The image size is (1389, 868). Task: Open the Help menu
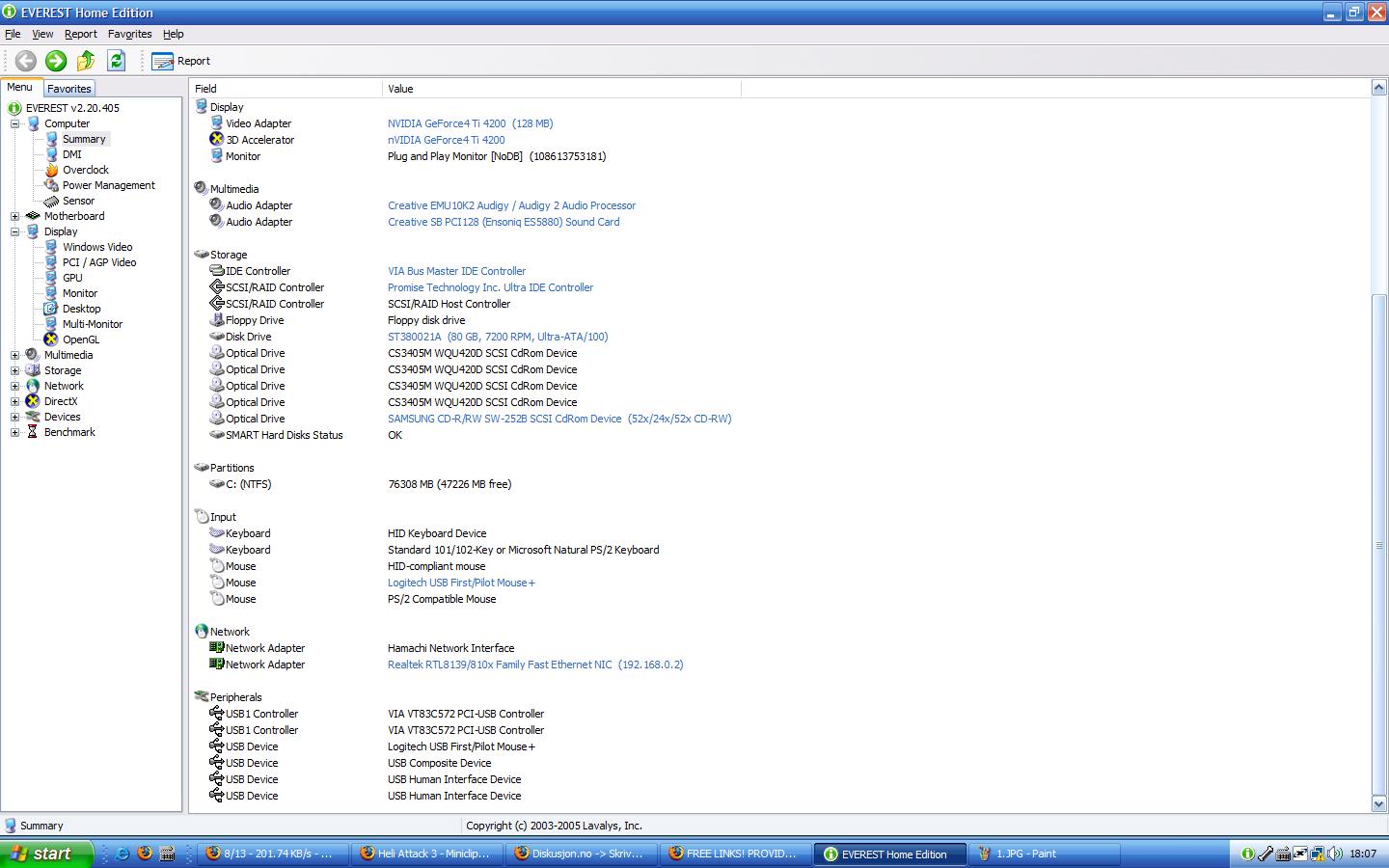coord(173,34)
